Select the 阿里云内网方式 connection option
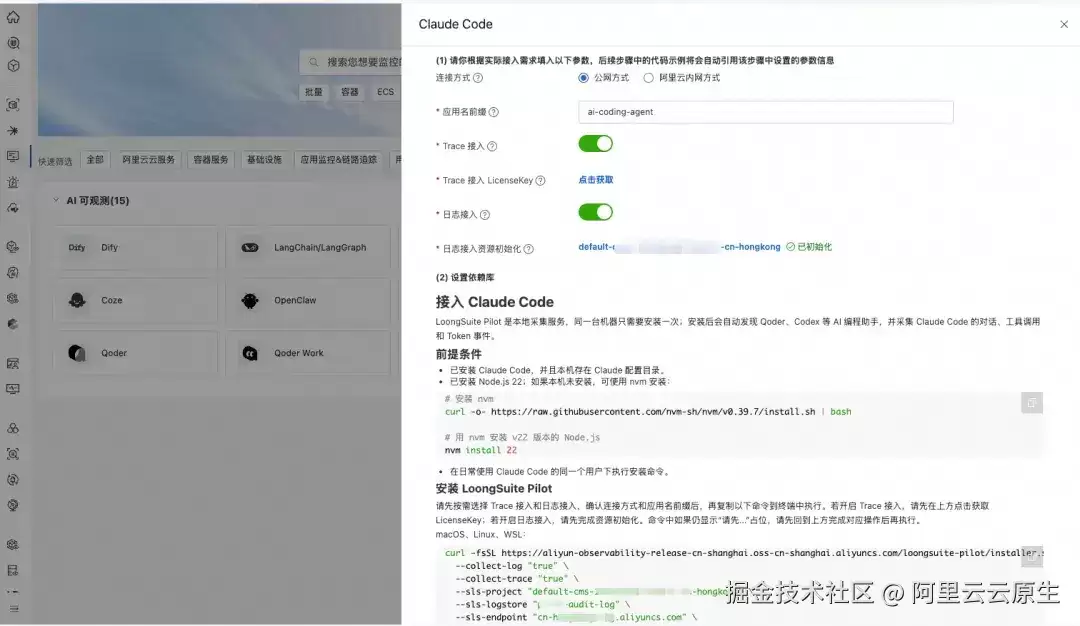This screenshot has width=1080, height=626. point(648,78)
